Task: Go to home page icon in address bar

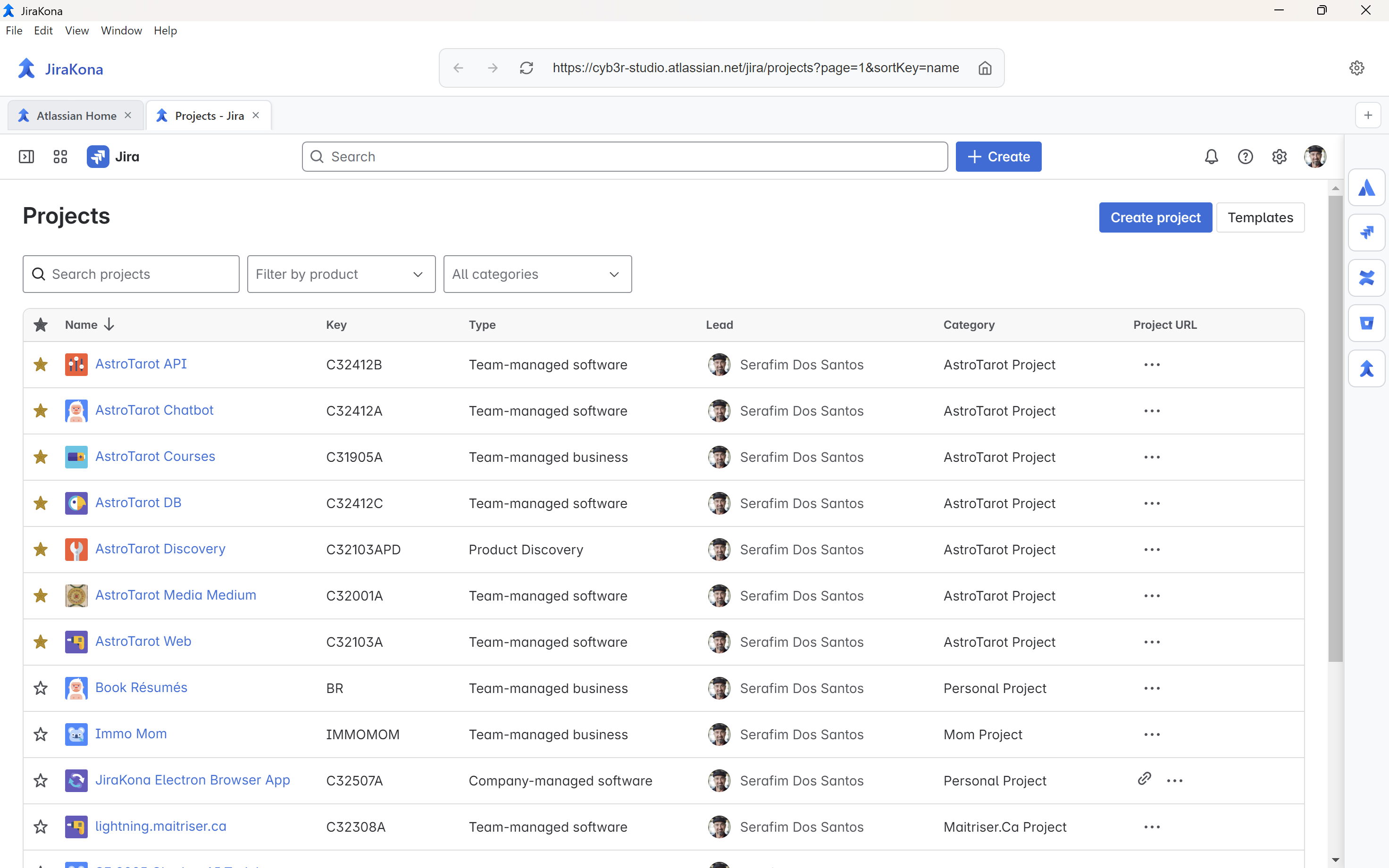Action: coord(985,68)
